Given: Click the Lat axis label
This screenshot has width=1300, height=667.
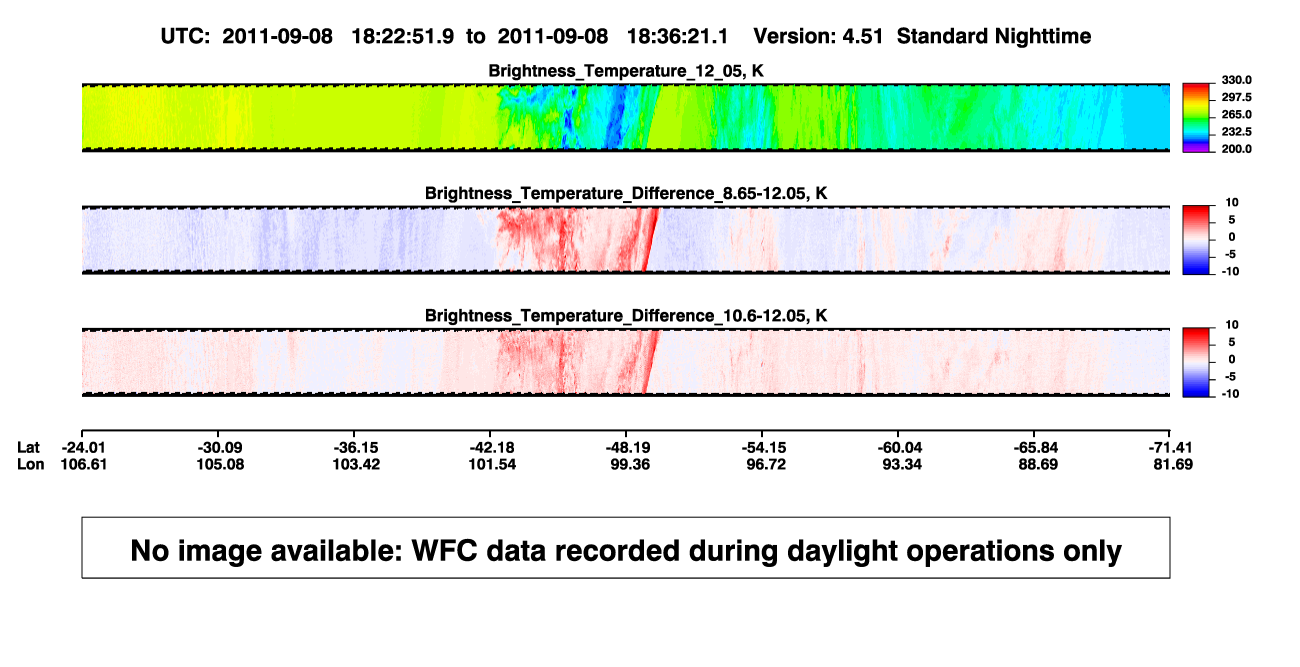Looking at the screenshot, I should [x=29, y=447].
